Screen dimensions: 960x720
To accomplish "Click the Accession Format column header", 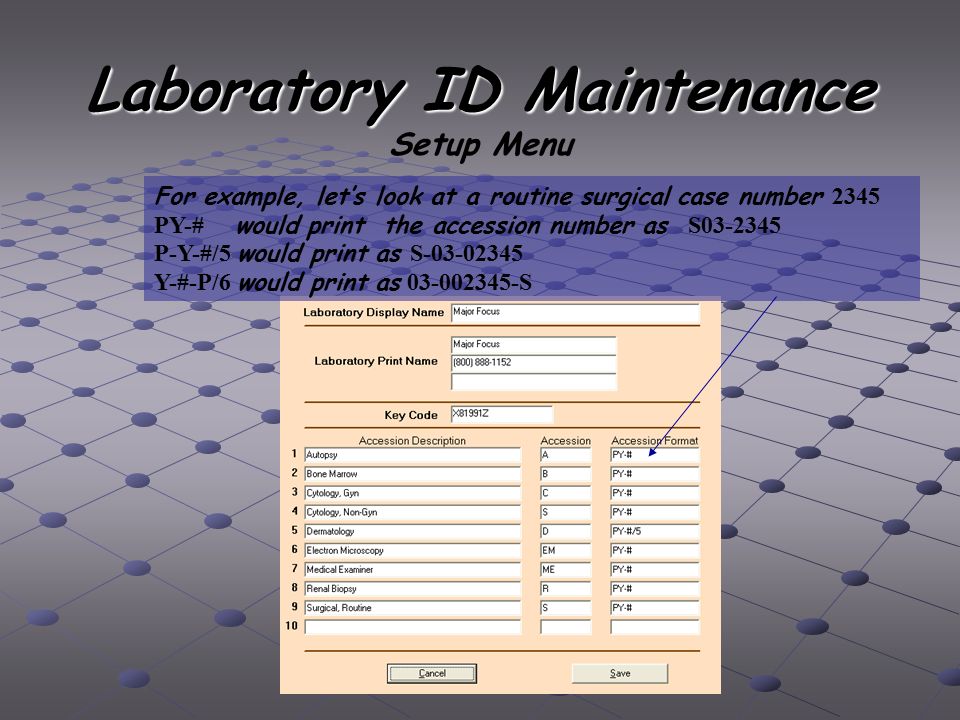I will click(654, 440).
